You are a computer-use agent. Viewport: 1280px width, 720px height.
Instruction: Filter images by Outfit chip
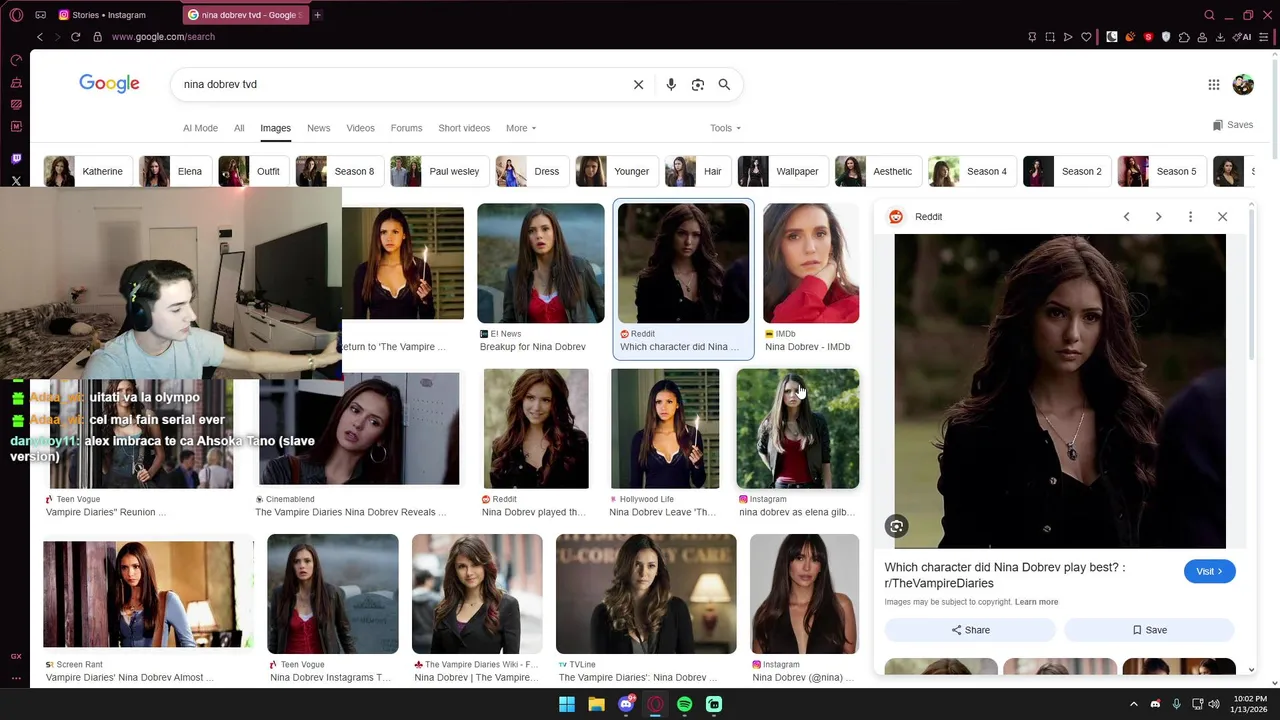point(253,171)
